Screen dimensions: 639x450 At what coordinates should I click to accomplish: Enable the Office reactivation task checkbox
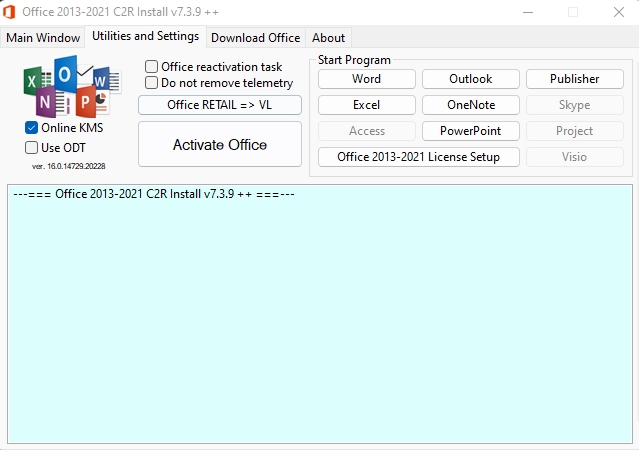tap(152, 67)
